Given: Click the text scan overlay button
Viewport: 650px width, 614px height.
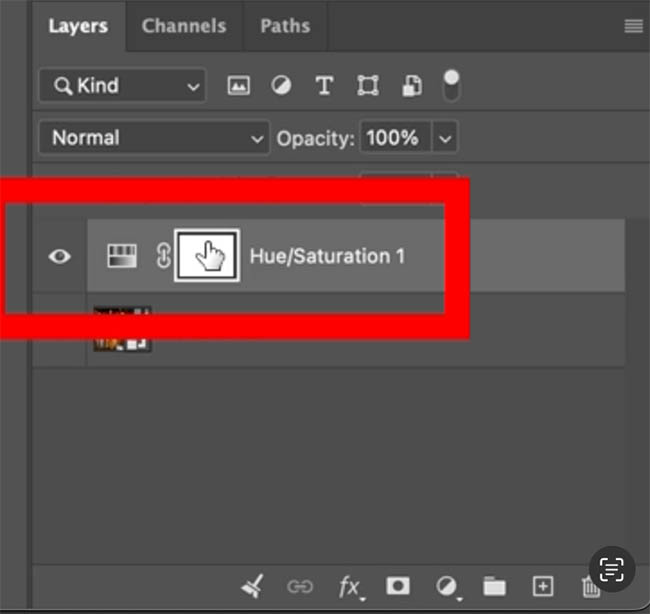Looking at the screenshot, I should tap(612, 569).
